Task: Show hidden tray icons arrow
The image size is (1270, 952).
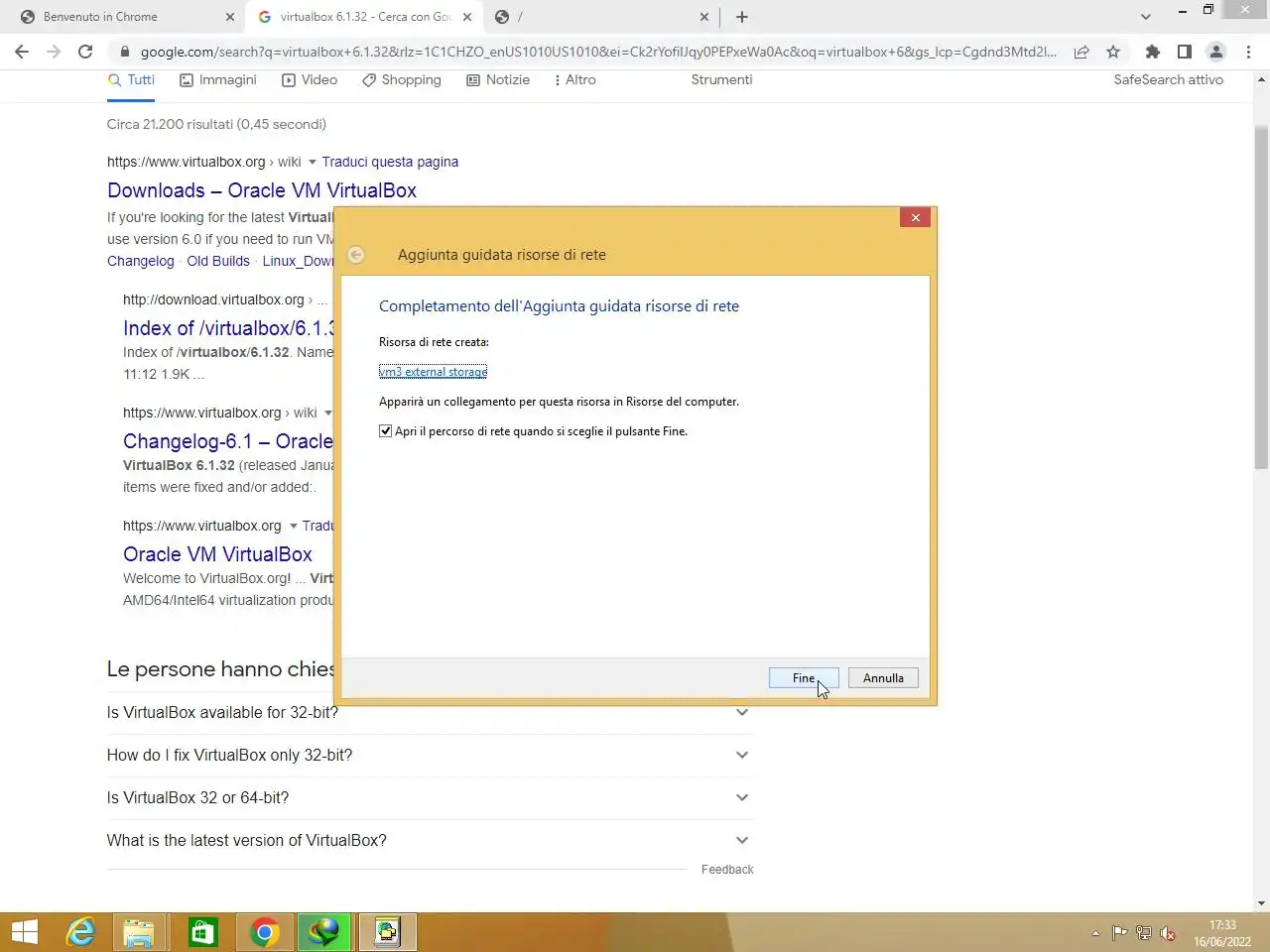Action: click(x=1095, y=933)
